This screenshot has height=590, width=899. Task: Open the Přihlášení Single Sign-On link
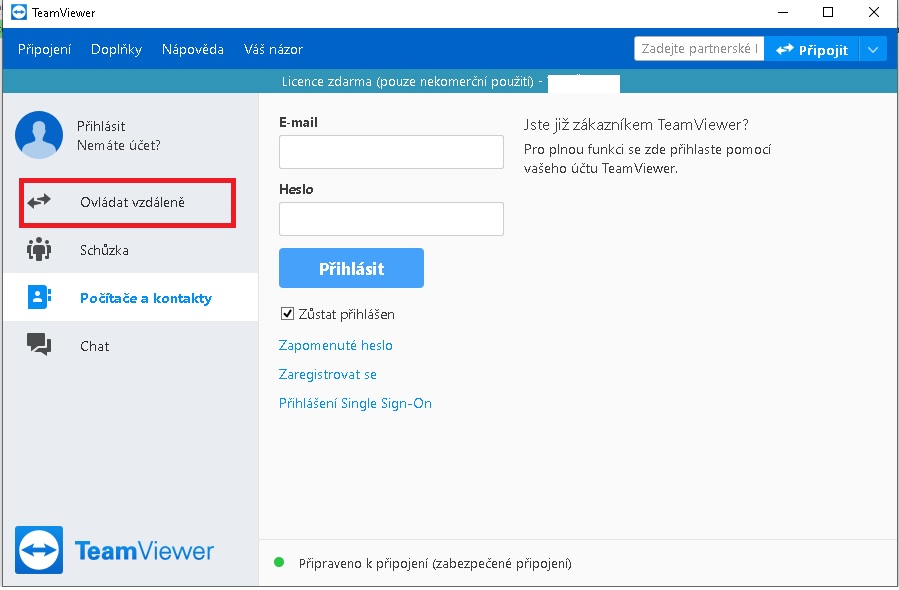click(355, 403)
